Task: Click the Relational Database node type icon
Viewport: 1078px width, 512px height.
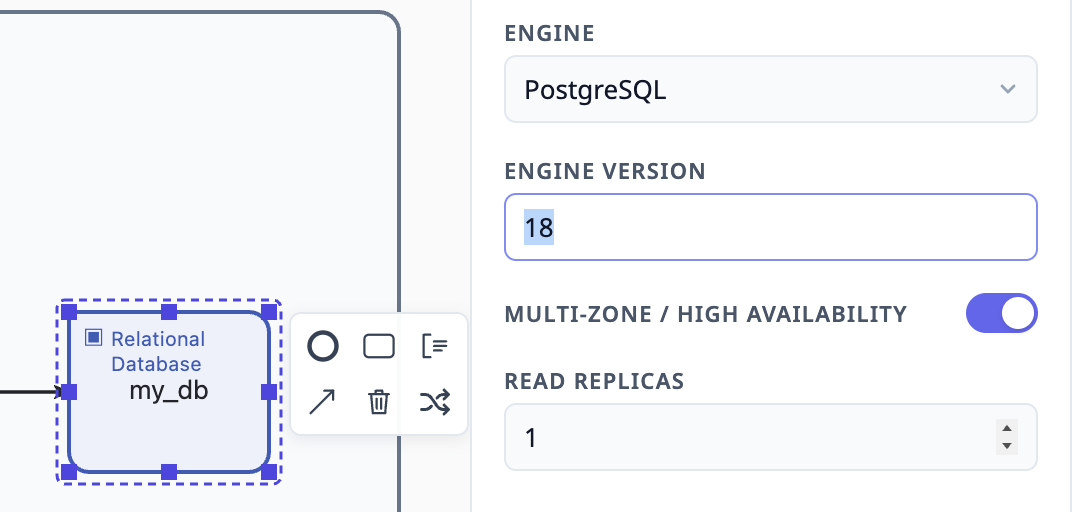Action: [94, 337]
